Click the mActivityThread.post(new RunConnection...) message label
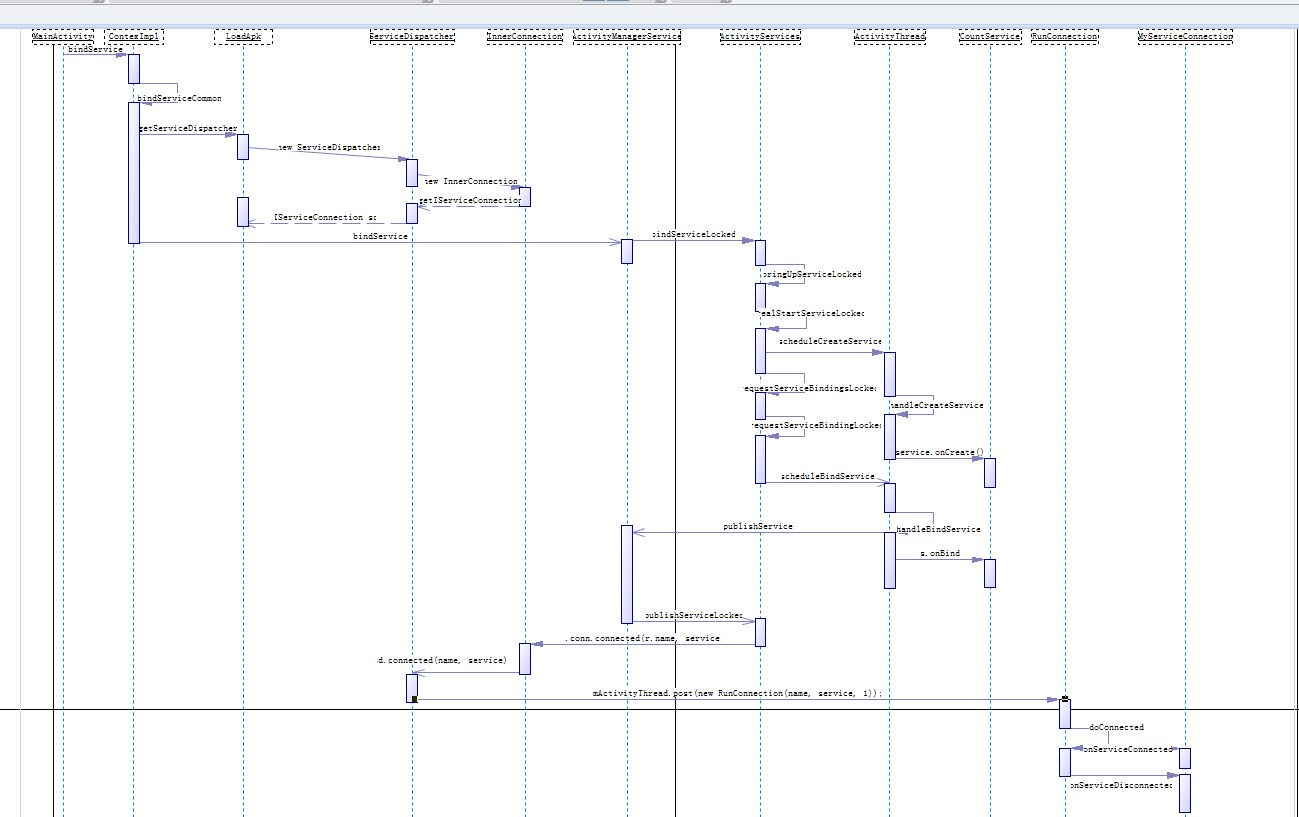1299x817 pixels. [x=738, y=693]
